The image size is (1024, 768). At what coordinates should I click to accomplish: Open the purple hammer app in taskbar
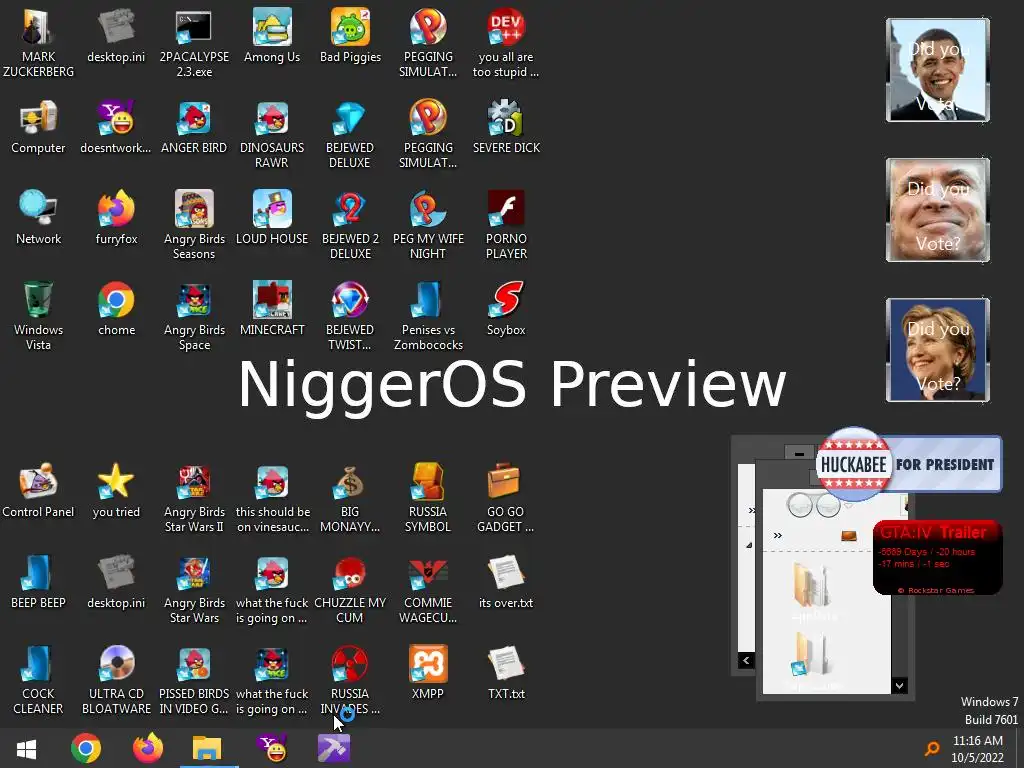[334, 748]
